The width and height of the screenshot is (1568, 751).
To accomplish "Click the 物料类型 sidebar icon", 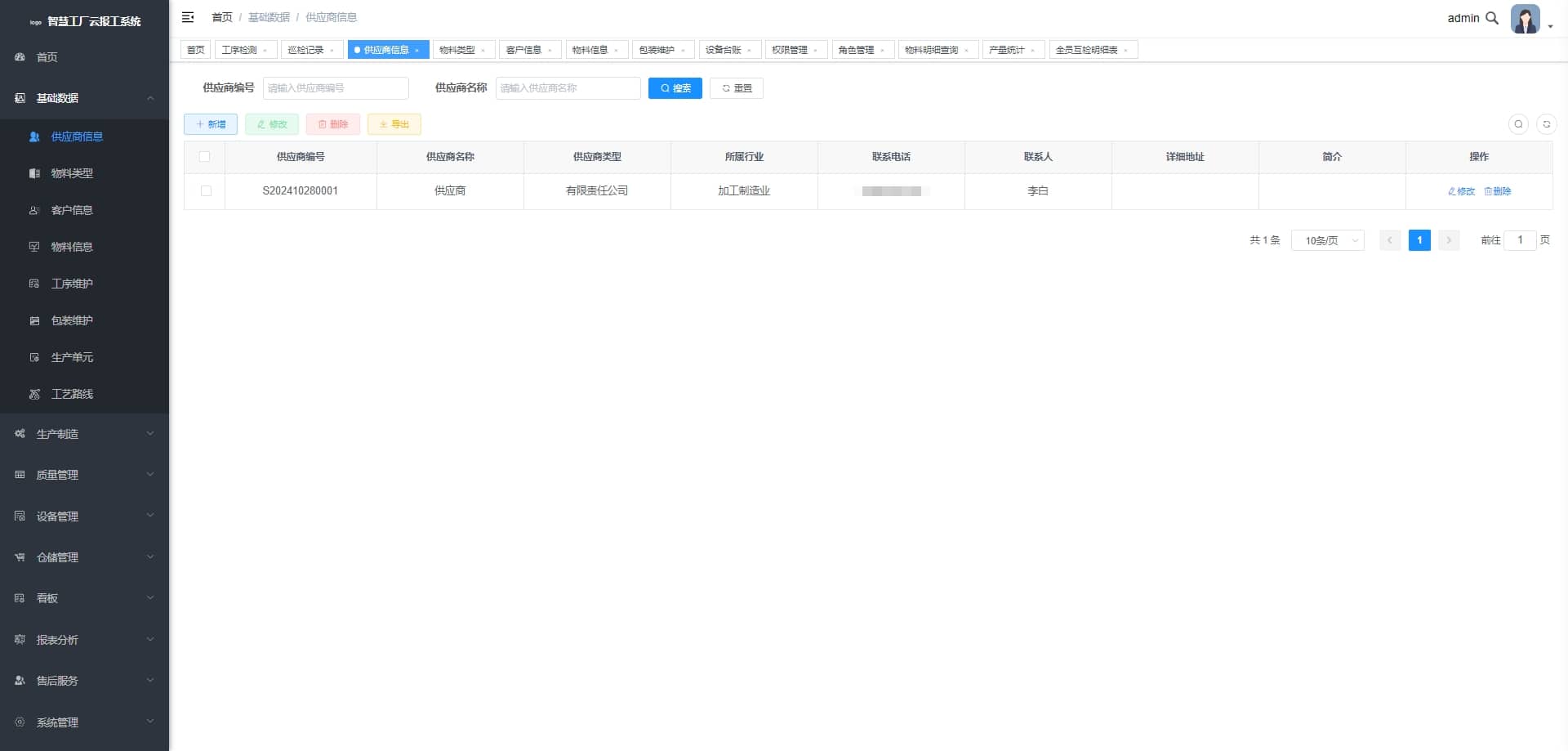I will (x=34, y=173).
